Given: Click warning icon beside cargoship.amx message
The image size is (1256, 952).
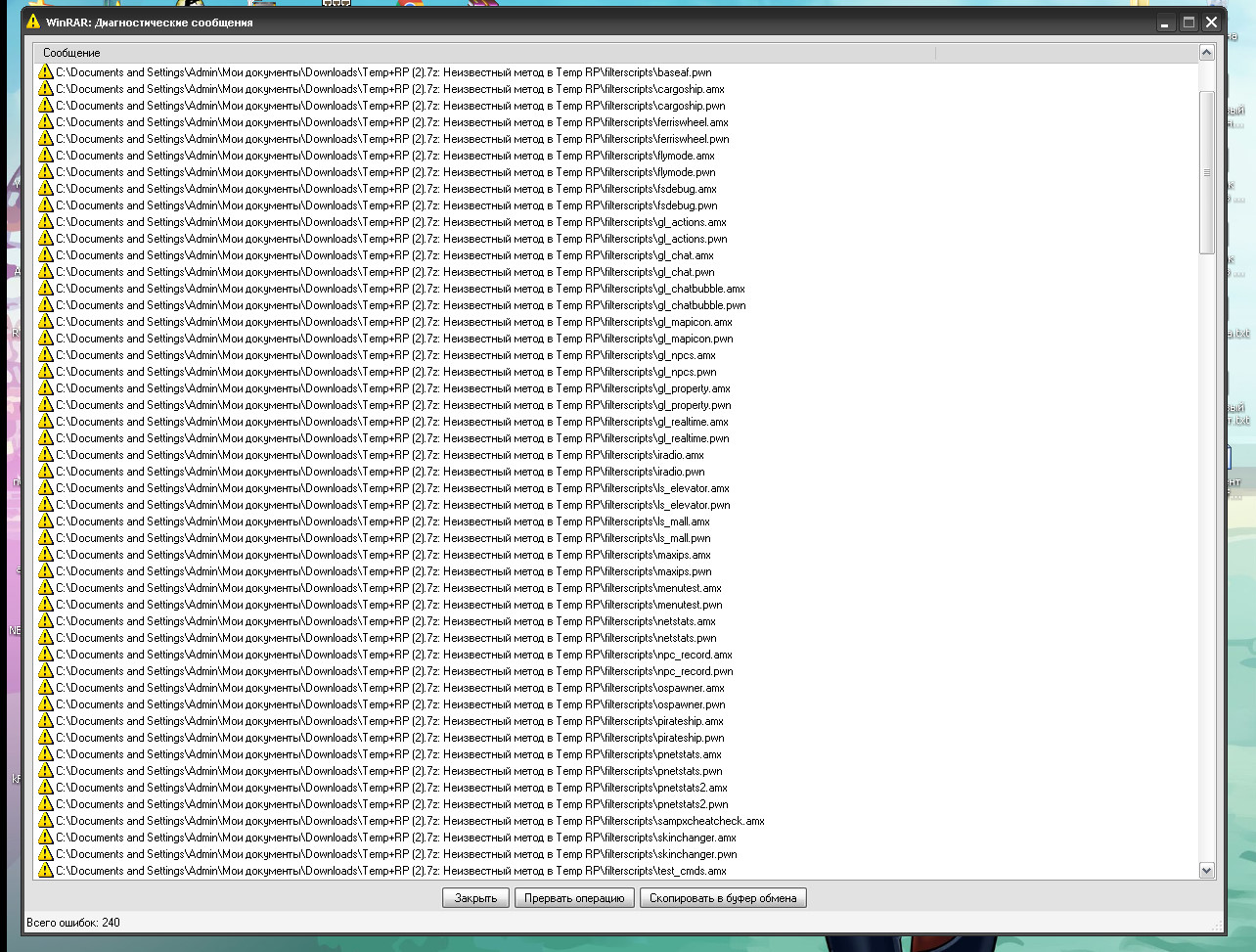Looking at the screenshot, I should (x=46, y=89).
